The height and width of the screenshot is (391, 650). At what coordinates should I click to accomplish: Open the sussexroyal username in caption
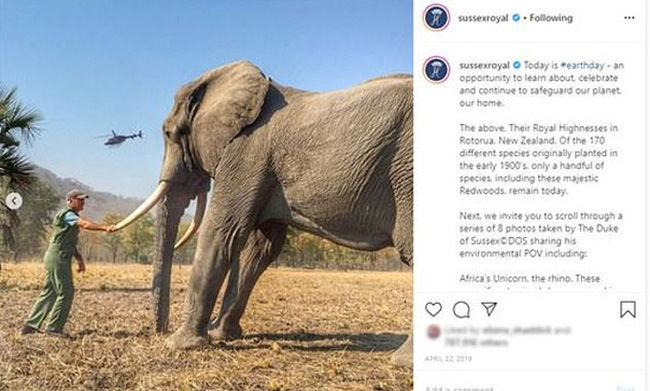click(x=485, y=65)
